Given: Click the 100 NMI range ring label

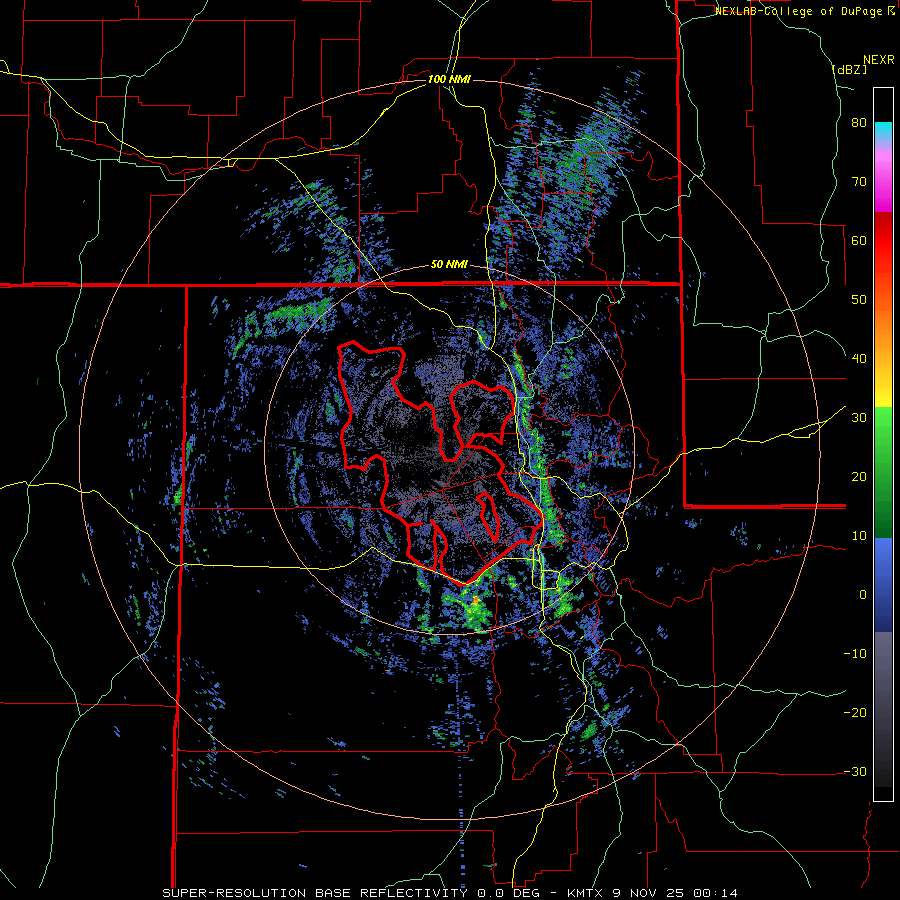Looking at the screenshot, I should click(449, 79).
